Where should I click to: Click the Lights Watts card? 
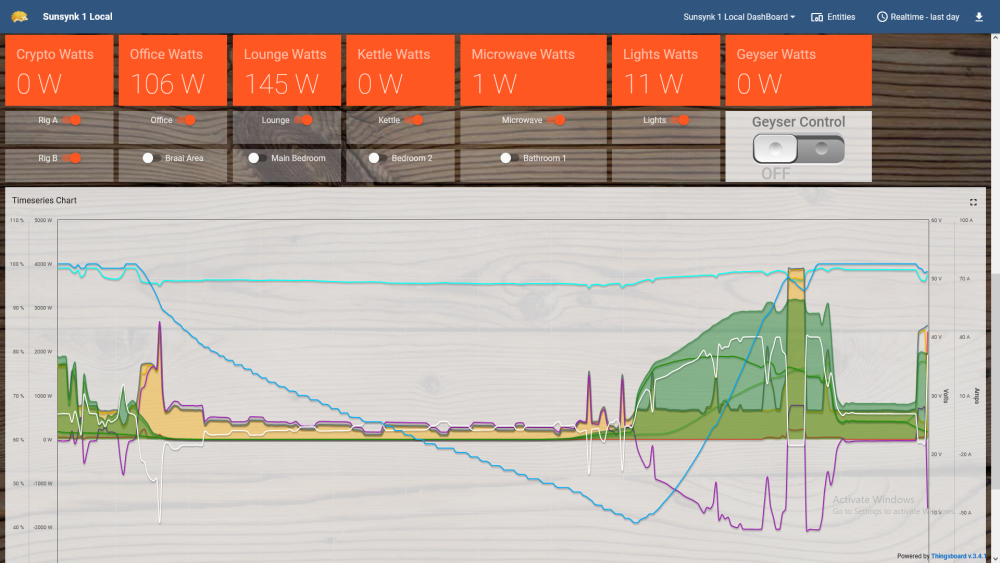(666, 70)
